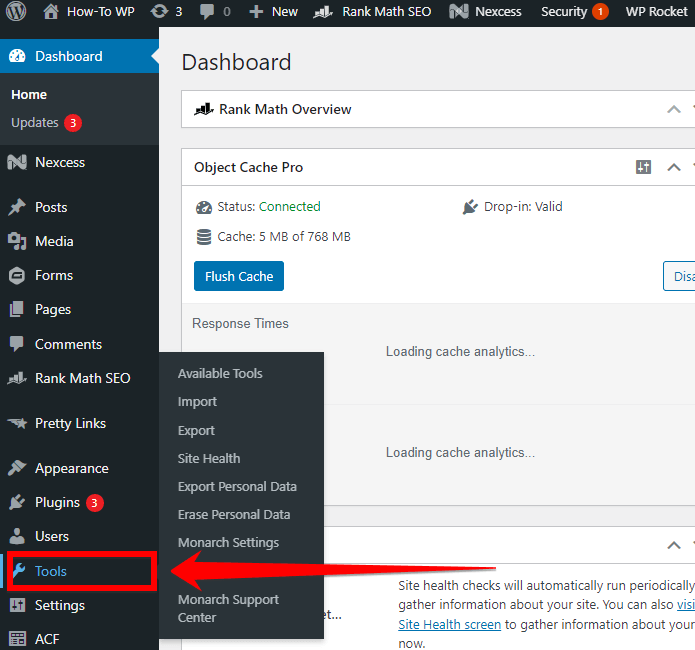Click the Plugins plug icon in sidebar
The width and height of the screenshot is (695, 650).
pyautogui.click(x=17, y=502)
